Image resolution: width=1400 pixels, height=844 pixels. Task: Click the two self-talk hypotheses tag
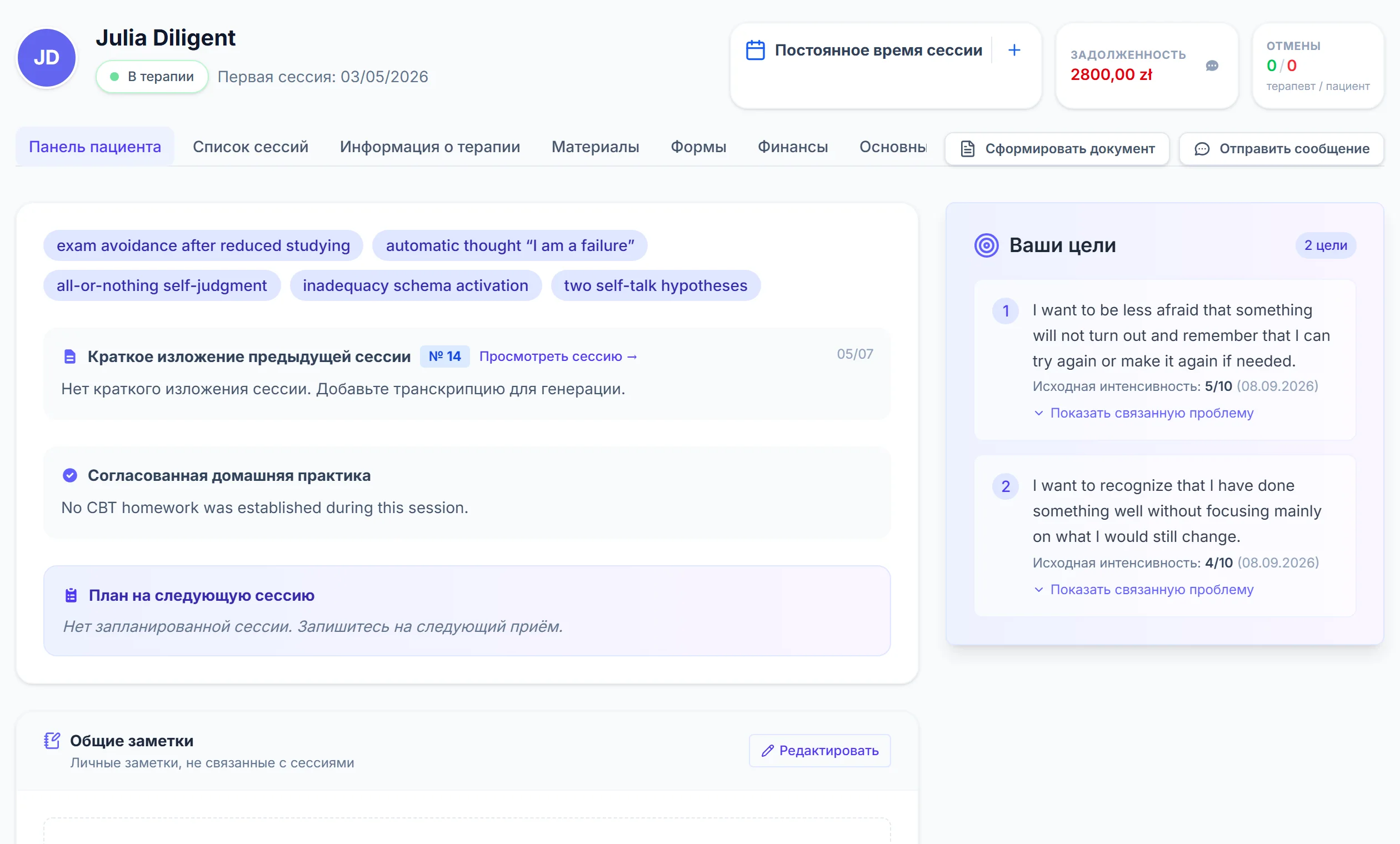(x=656, y=285)
